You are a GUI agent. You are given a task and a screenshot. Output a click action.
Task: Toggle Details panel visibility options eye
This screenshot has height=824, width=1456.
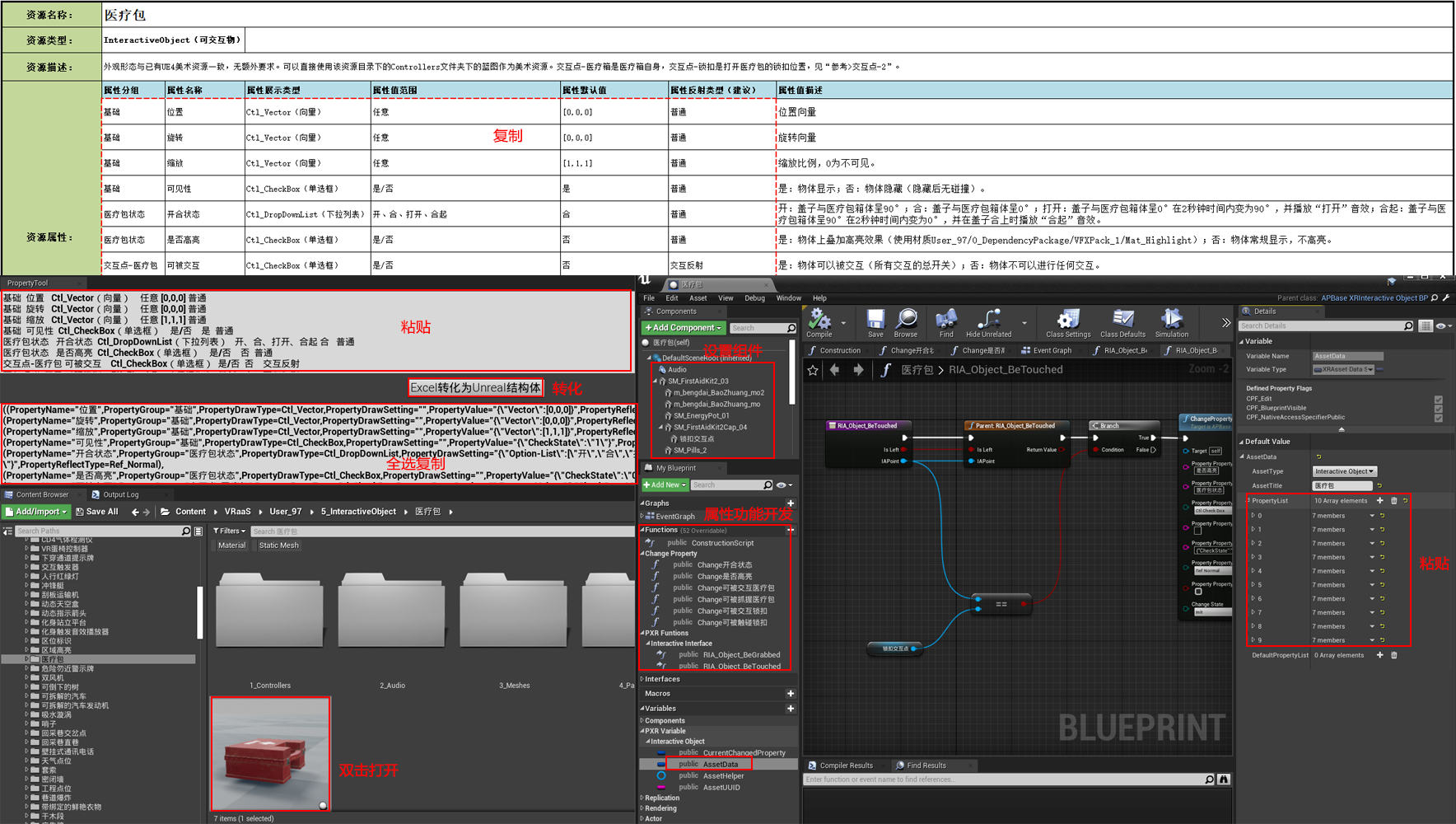[1443, 326]
